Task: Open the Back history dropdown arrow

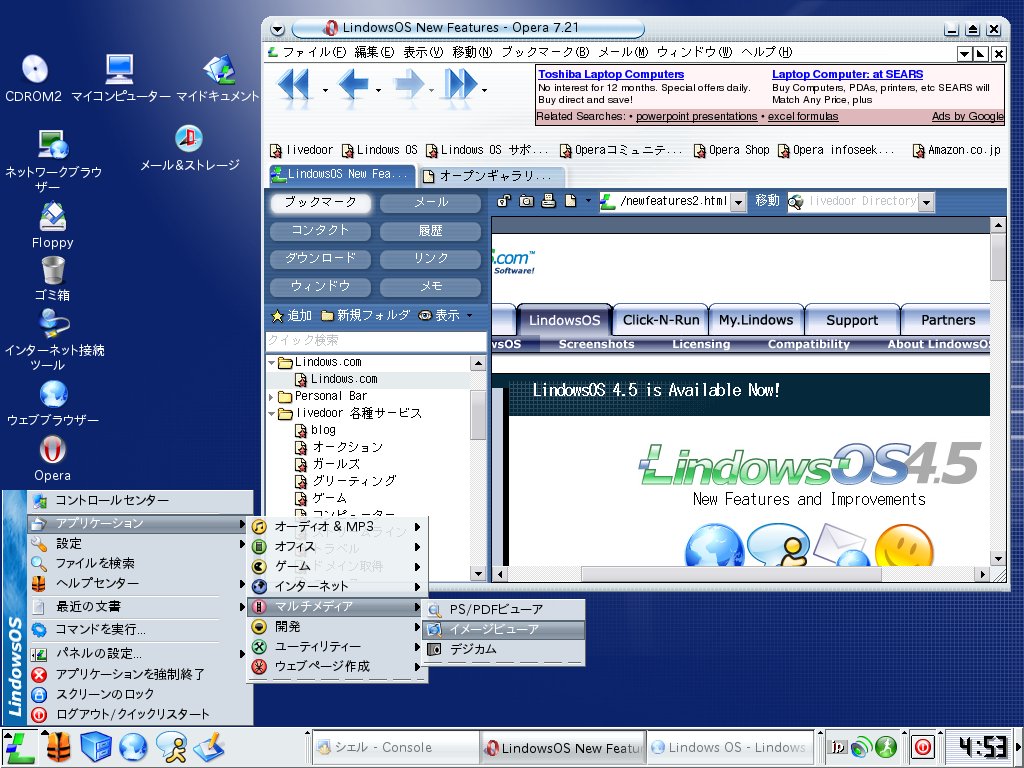Action: (378, 90)
